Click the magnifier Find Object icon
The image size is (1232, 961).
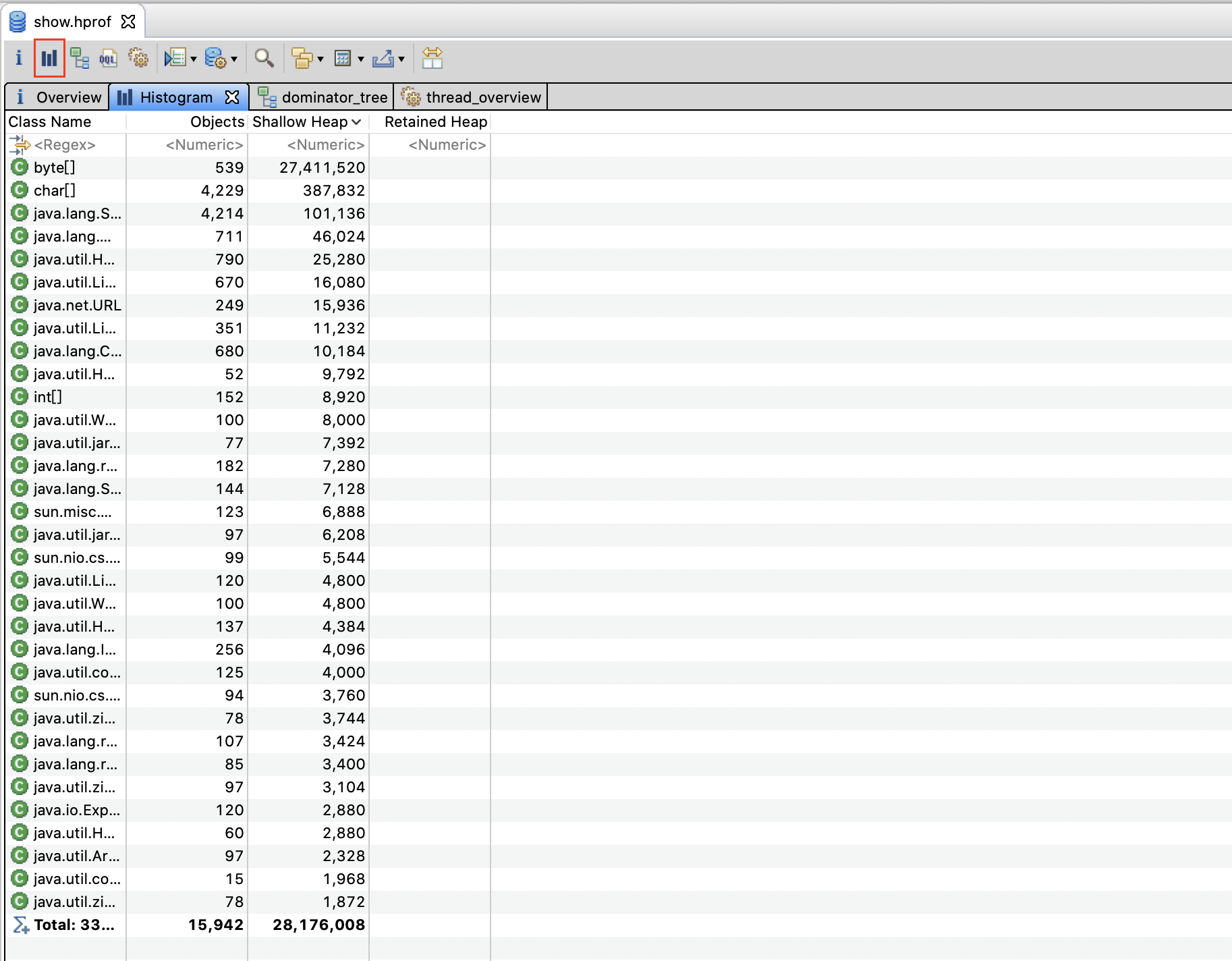[264, 58]
